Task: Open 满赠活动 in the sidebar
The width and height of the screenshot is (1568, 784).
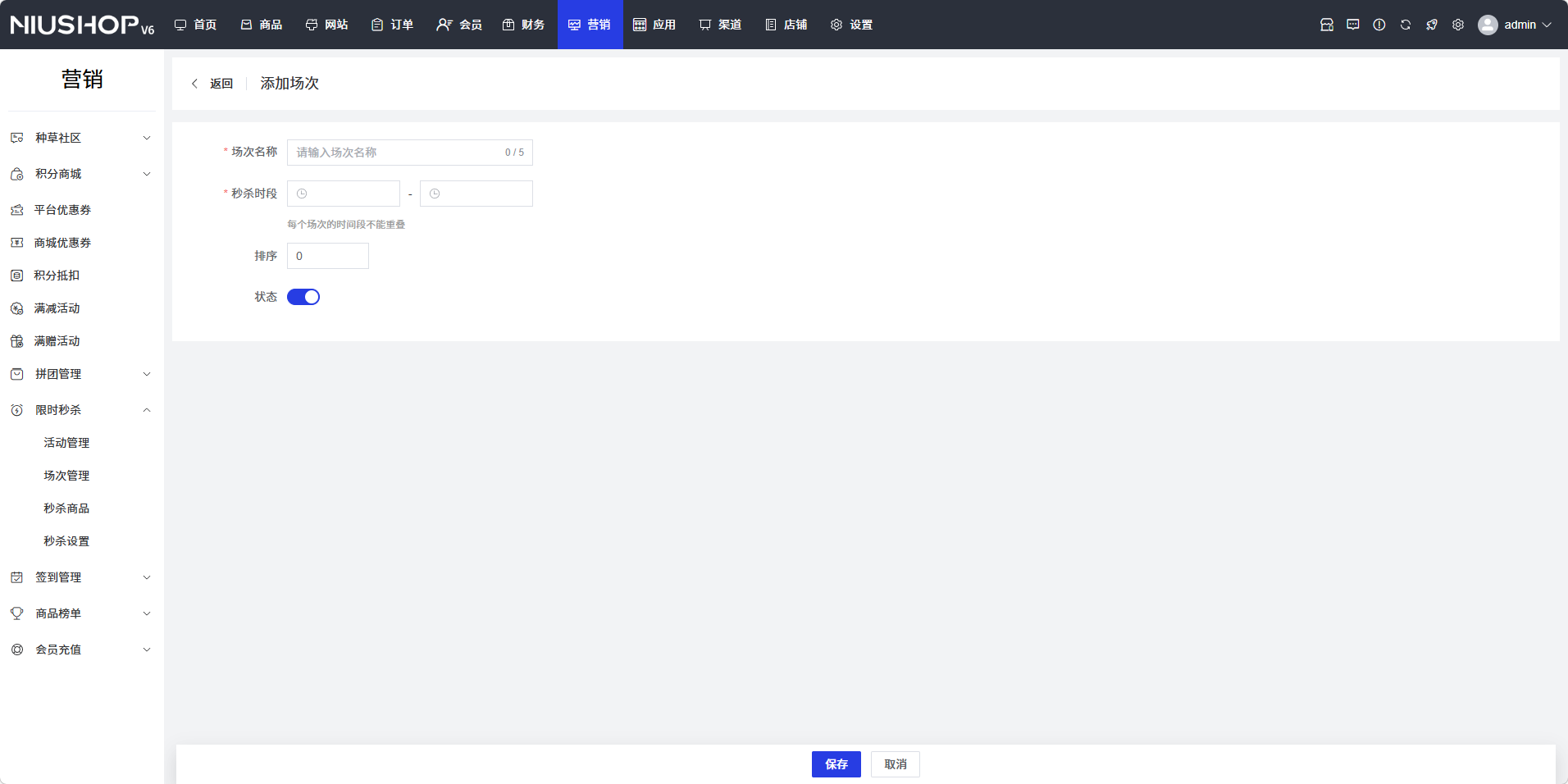Action: 82,341
